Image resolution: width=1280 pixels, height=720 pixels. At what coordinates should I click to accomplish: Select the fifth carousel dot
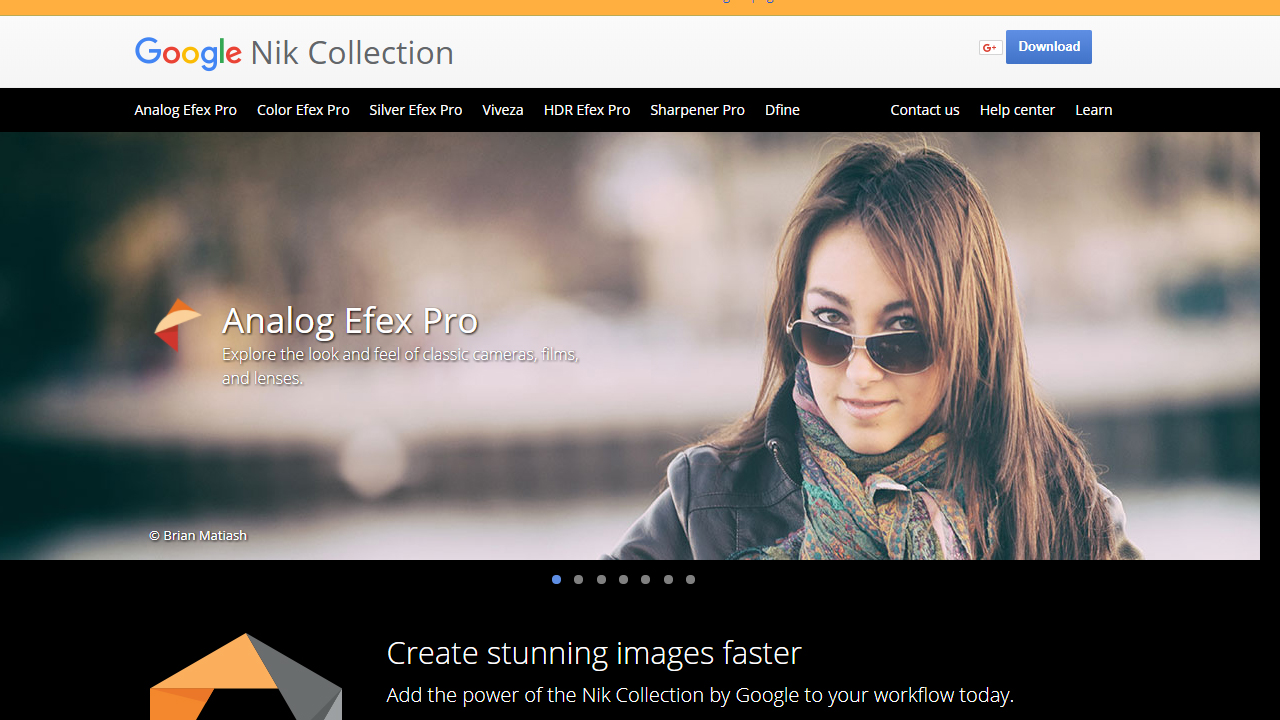pyautogui.click(x=646, y=580)
